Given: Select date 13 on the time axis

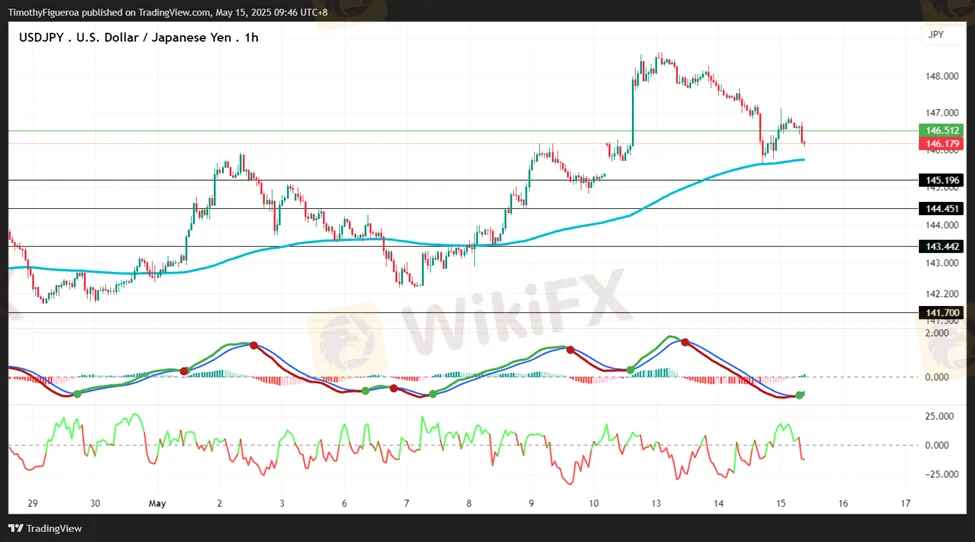Looking at the screenshot, I should 656,504.
